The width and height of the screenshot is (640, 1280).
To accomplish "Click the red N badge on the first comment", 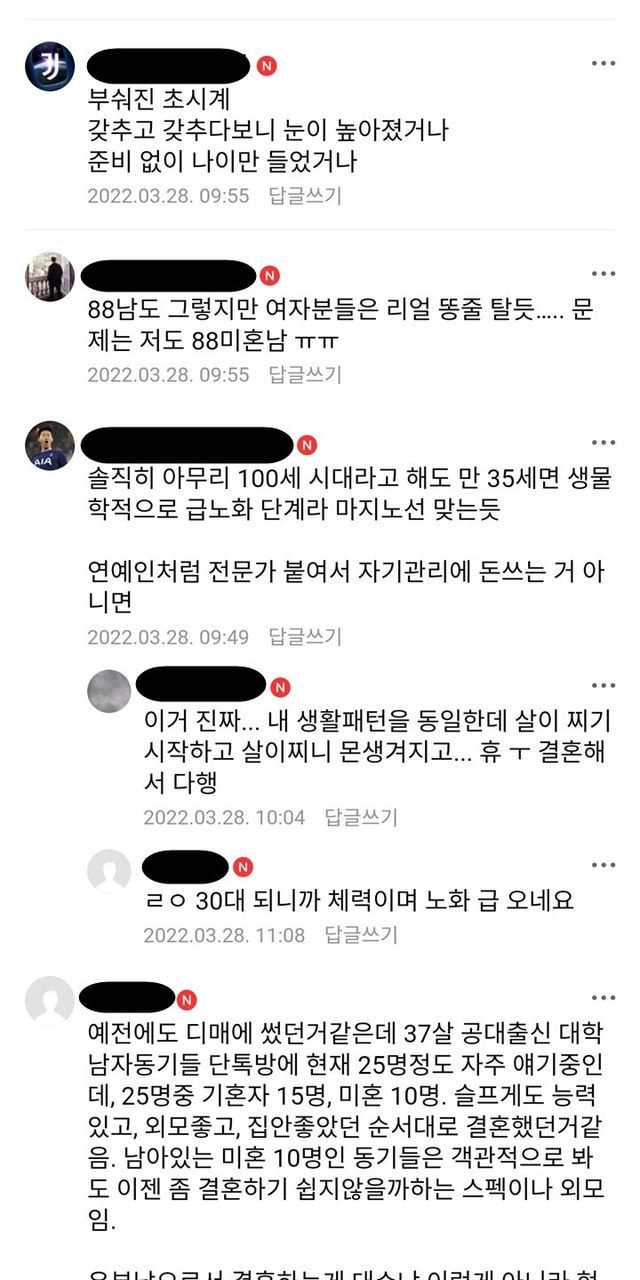I will pyautogui.click(x=267, y=66).
